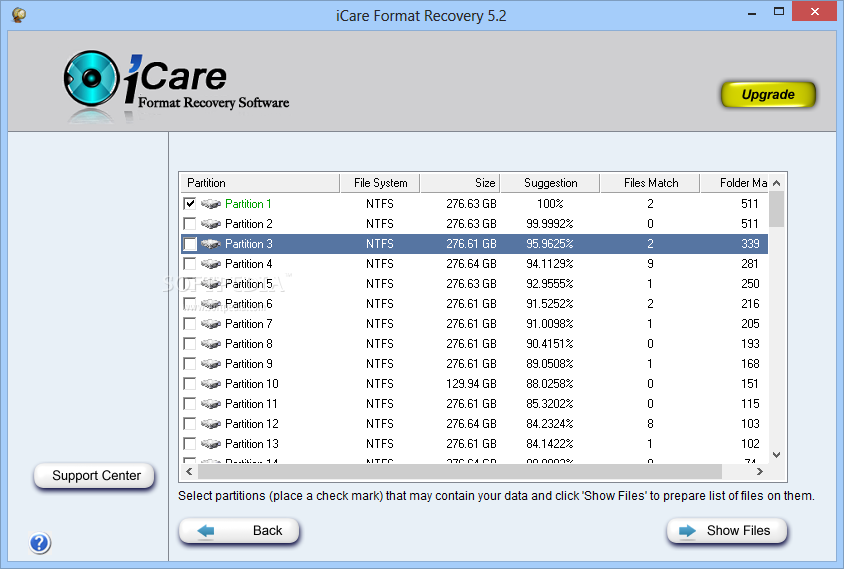Select the Partition 11 row name
844x569 pixels.
pos(251,404)
